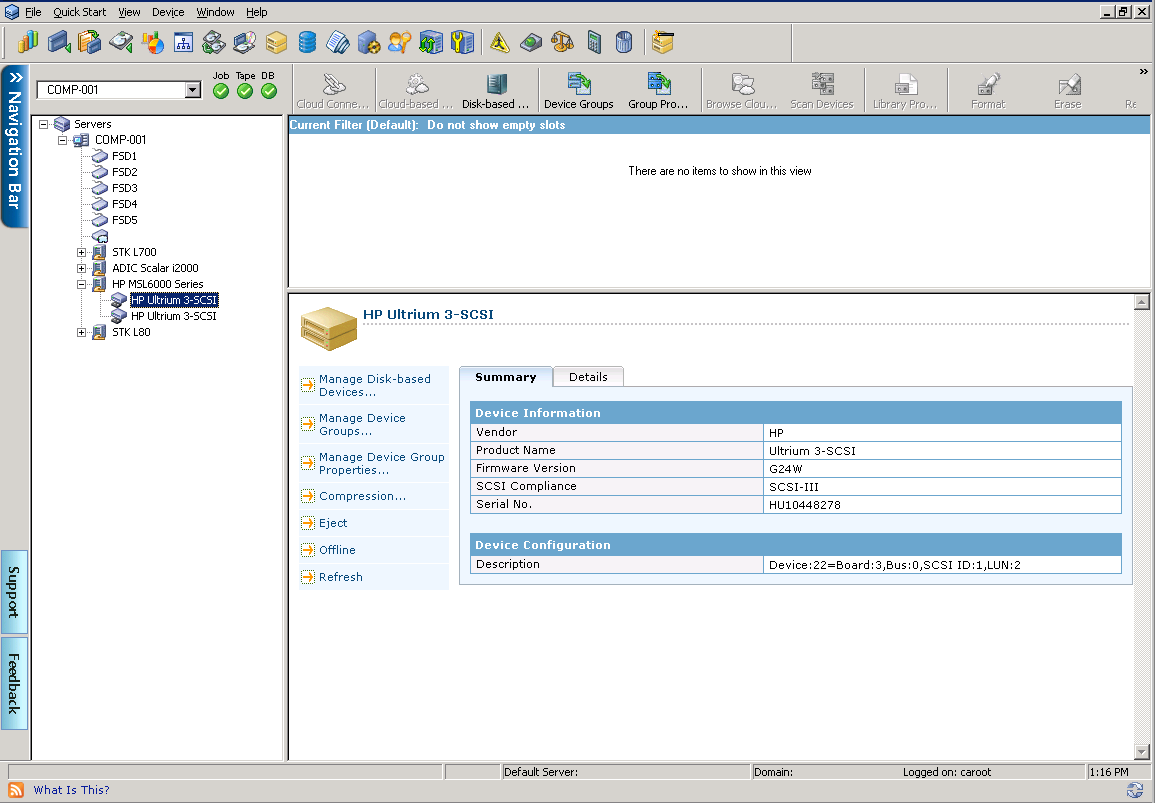Click the expand arrow on the Navigation Bar
This screenshot has height=805, width=1157.
pos(14,75)
